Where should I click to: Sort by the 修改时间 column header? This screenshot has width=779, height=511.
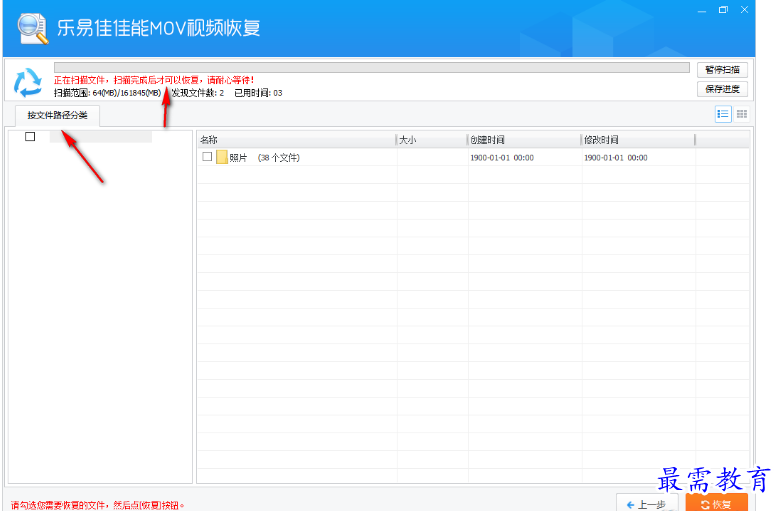[637, 140]
